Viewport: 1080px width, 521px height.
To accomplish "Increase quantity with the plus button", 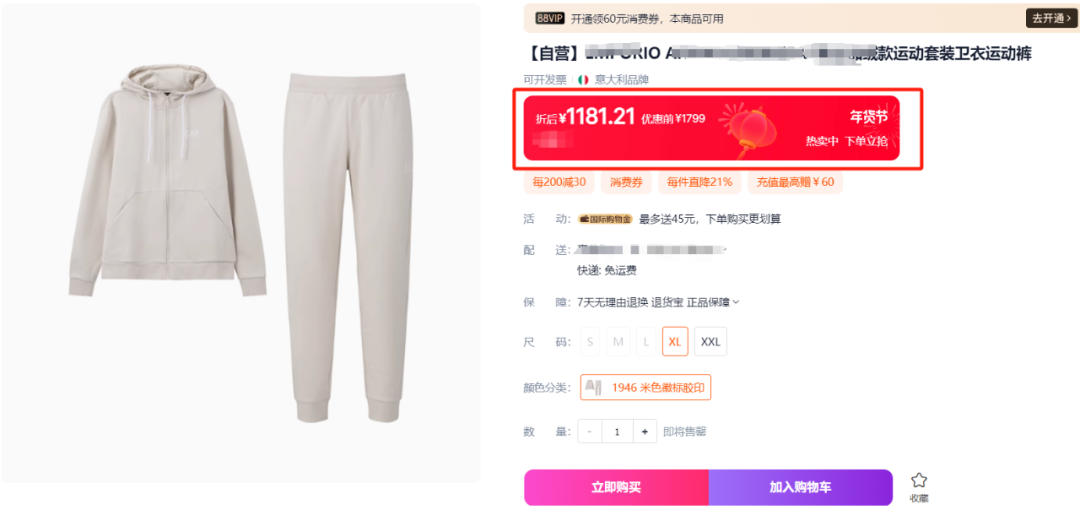I will 645,431.
